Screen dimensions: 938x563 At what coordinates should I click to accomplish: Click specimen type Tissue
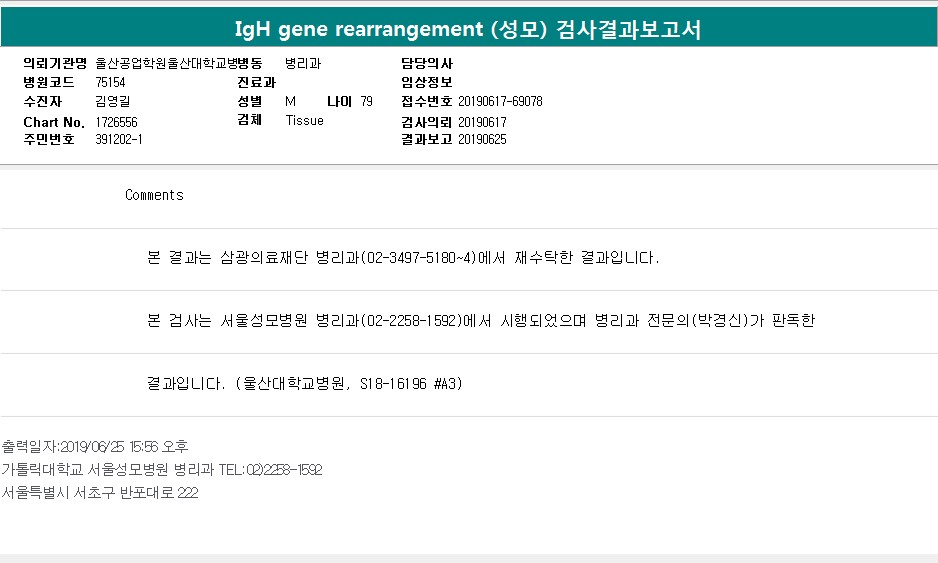click(304, 120)
